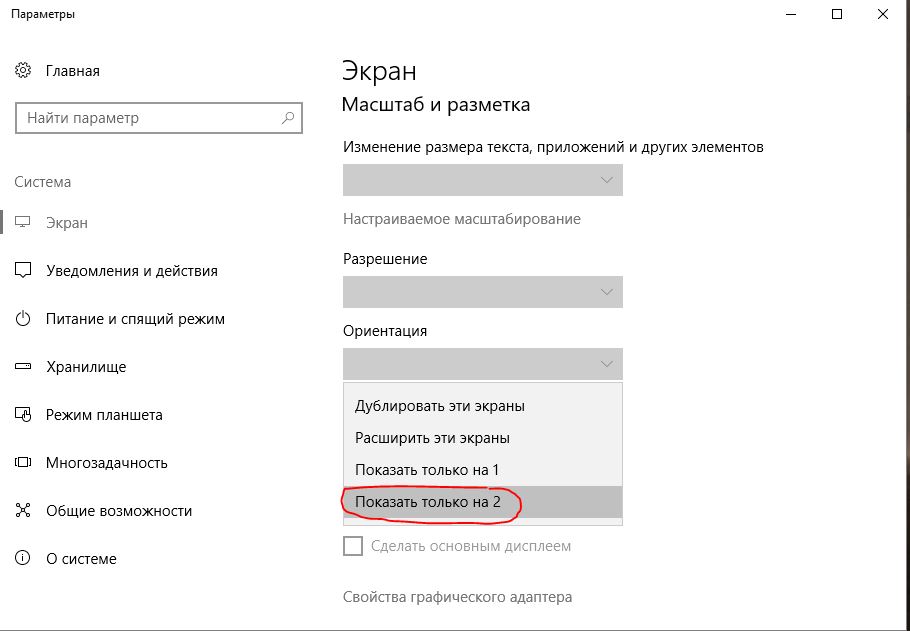Click the Главная gear icon
Image resolution: width=910 pixels, height=631 pixels.
(x=24, y=71)
